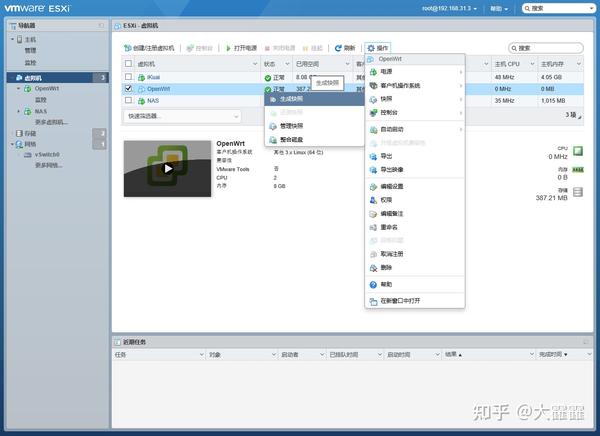This screenshot has width=600, height=436.
Task: Click the Power on (打开电源) play icon
Action: (228, 48)
